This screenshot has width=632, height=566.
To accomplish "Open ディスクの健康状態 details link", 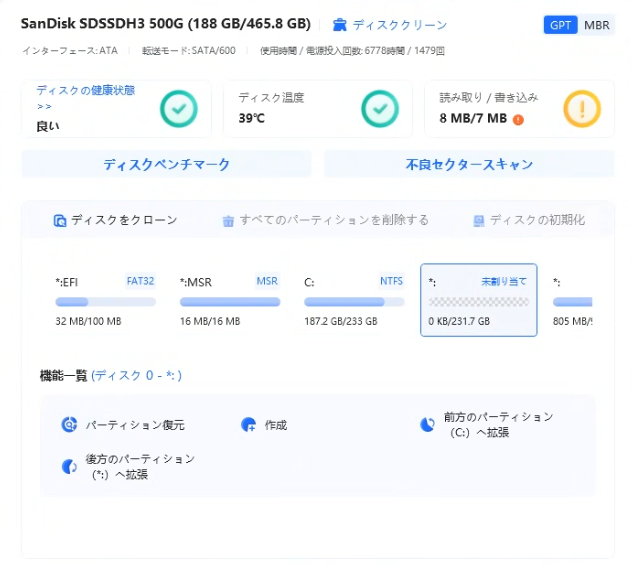I will pyautogui.click(x=85, y=97).
